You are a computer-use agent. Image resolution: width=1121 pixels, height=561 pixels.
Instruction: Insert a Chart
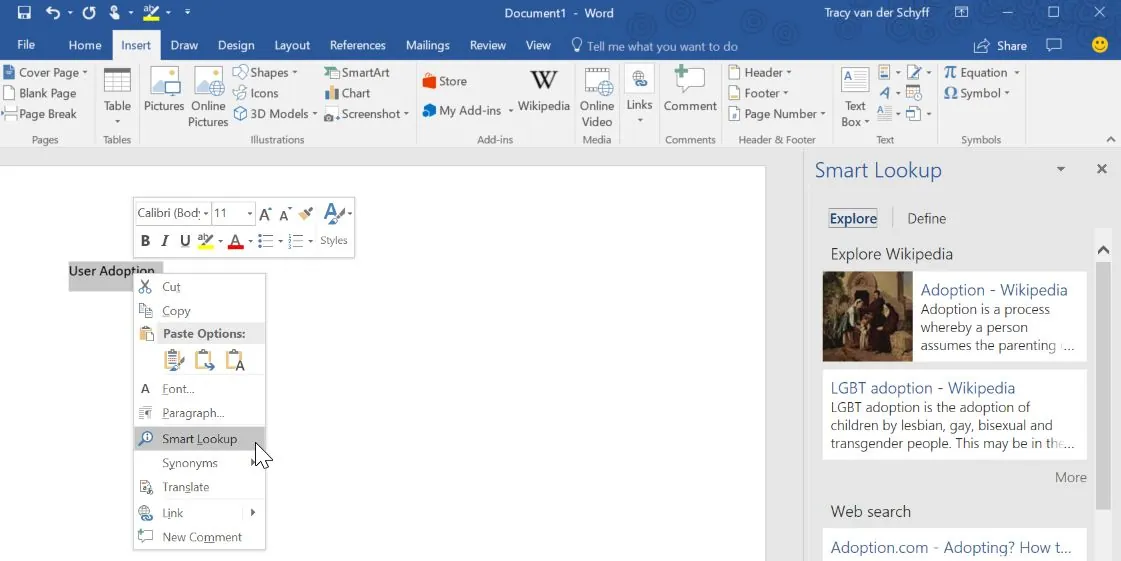click(347, 93)
